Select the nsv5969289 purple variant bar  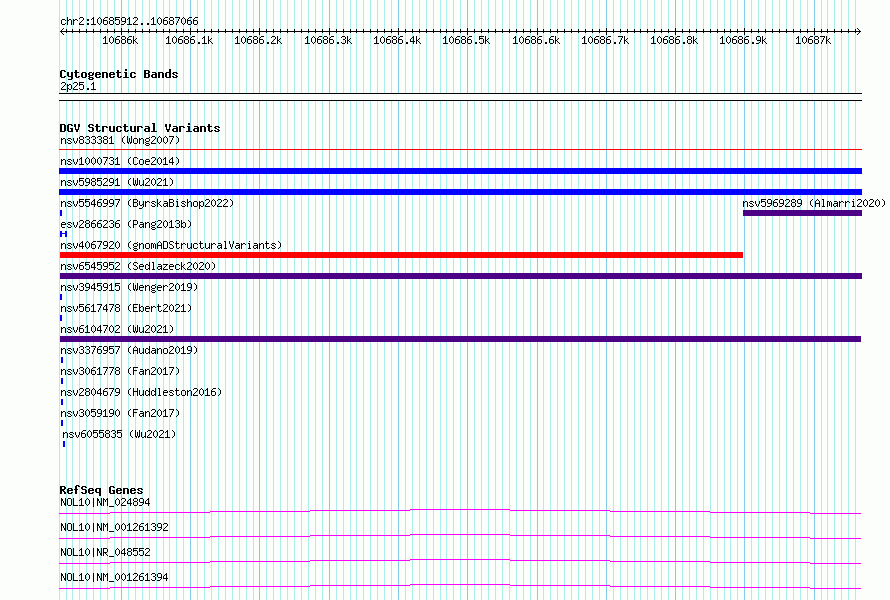tap(803, 213)
